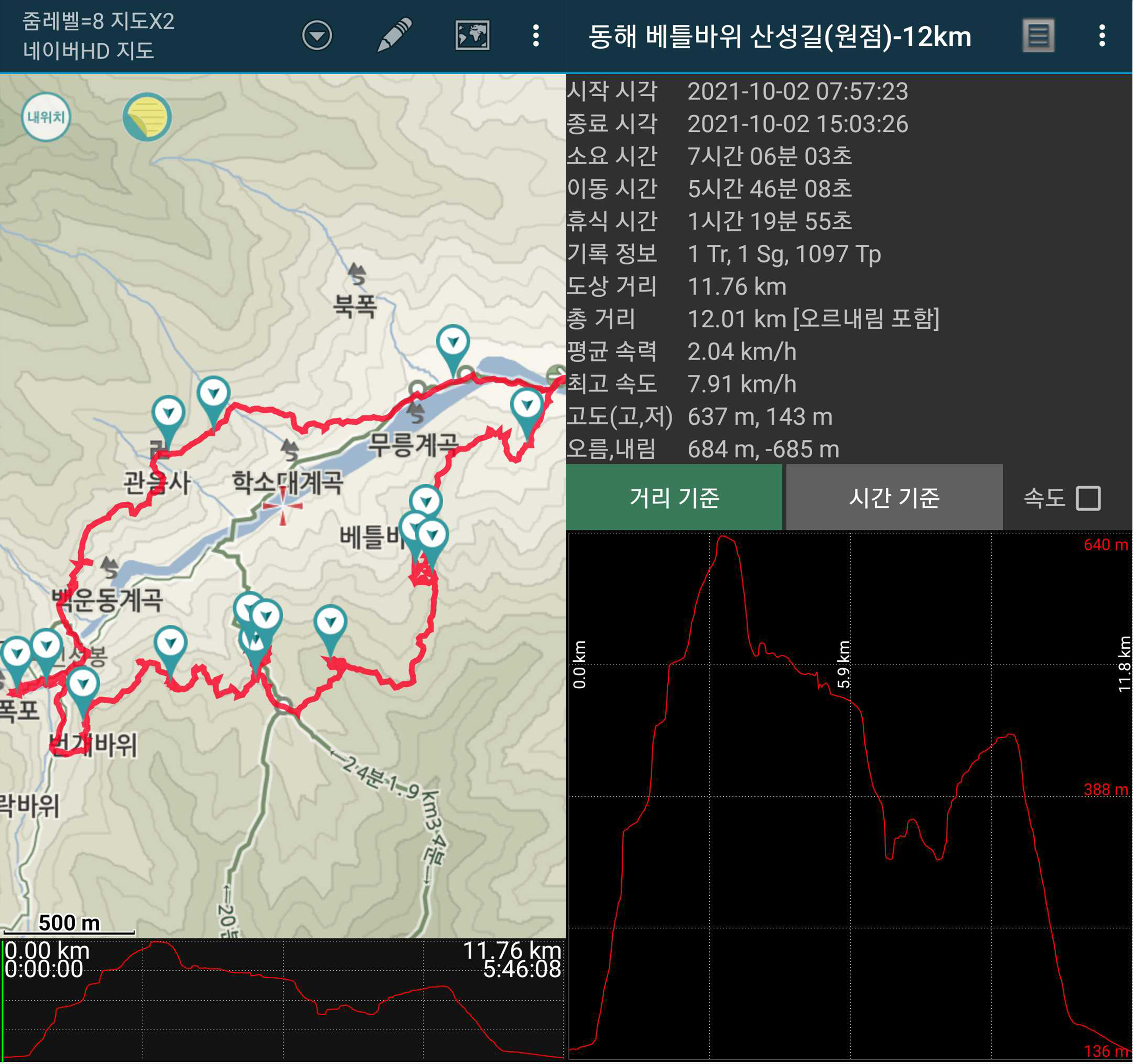Tap the list document icon beside track title
This screenshot has height=1064, width=1134.
[x=1038, y=36]
